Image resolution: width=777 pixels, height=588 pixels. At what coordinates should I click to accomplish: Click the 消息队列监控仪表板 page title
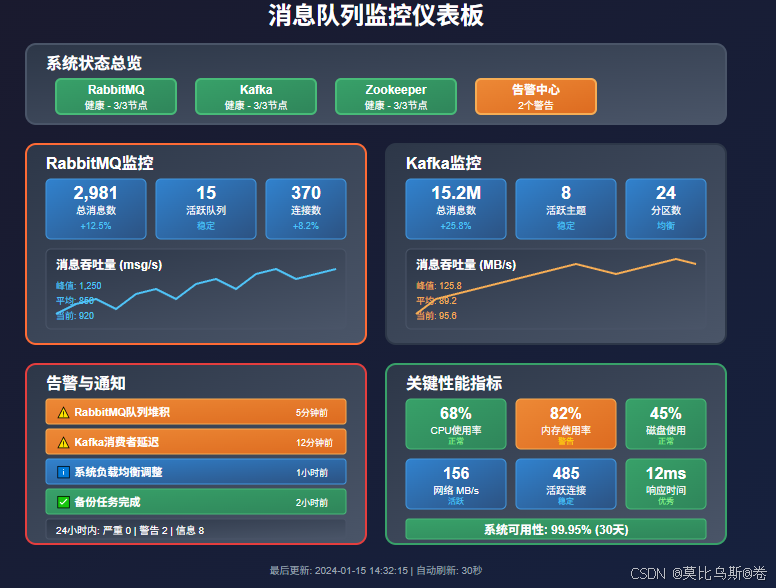[x=376, y=15]
